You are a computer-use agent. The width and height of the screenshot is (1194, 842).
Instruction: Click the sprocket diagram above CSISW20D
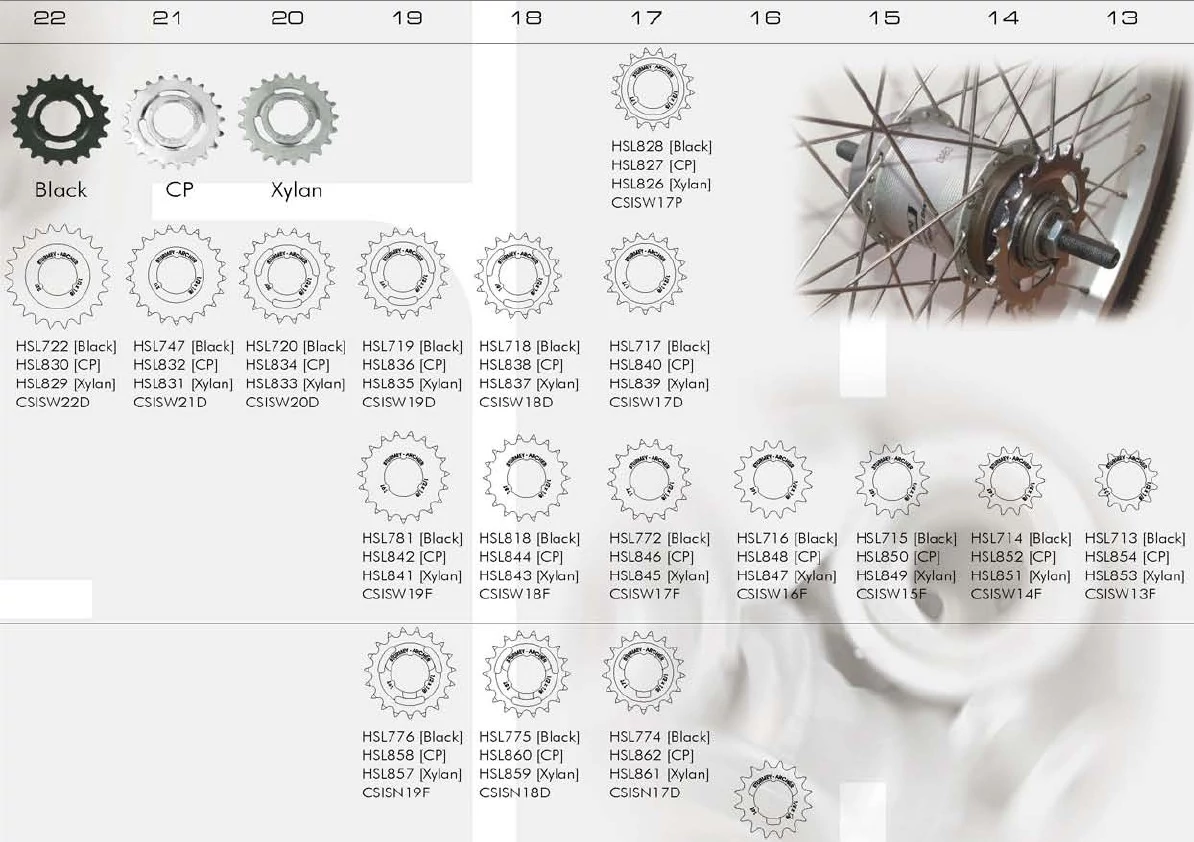pos(287,277)
